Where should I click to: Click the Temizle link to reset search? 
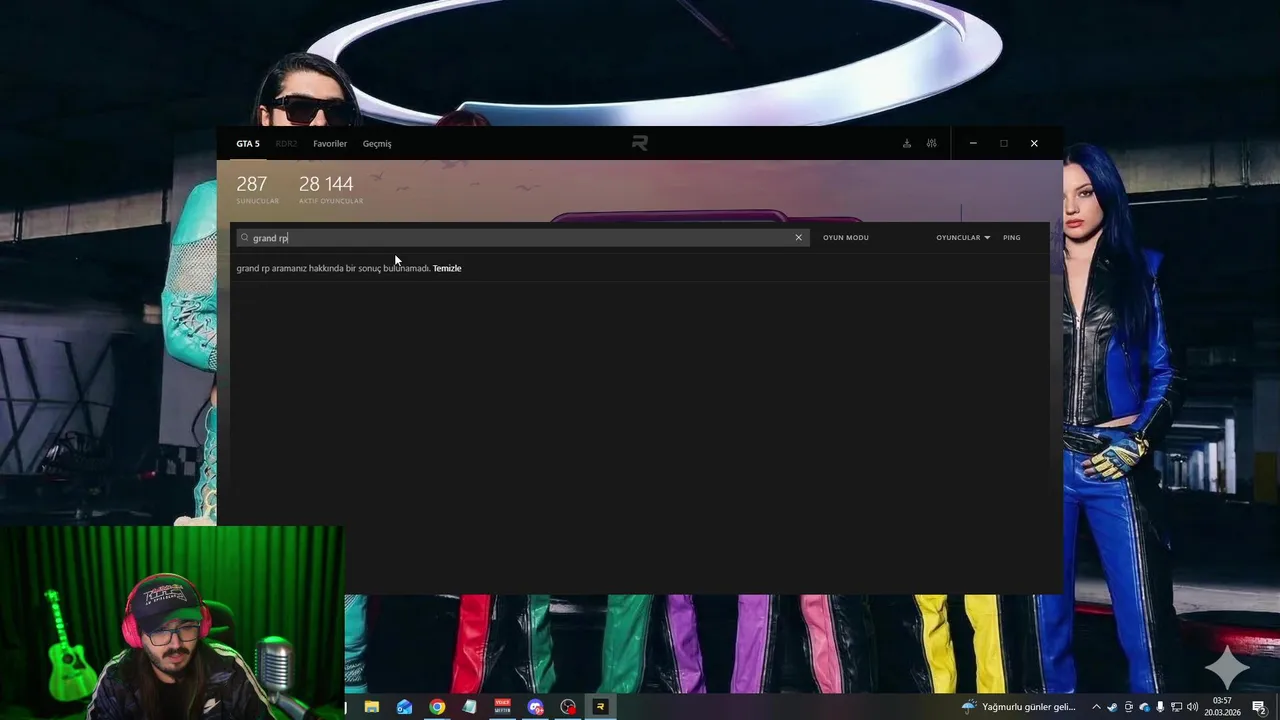coord(447,268)
